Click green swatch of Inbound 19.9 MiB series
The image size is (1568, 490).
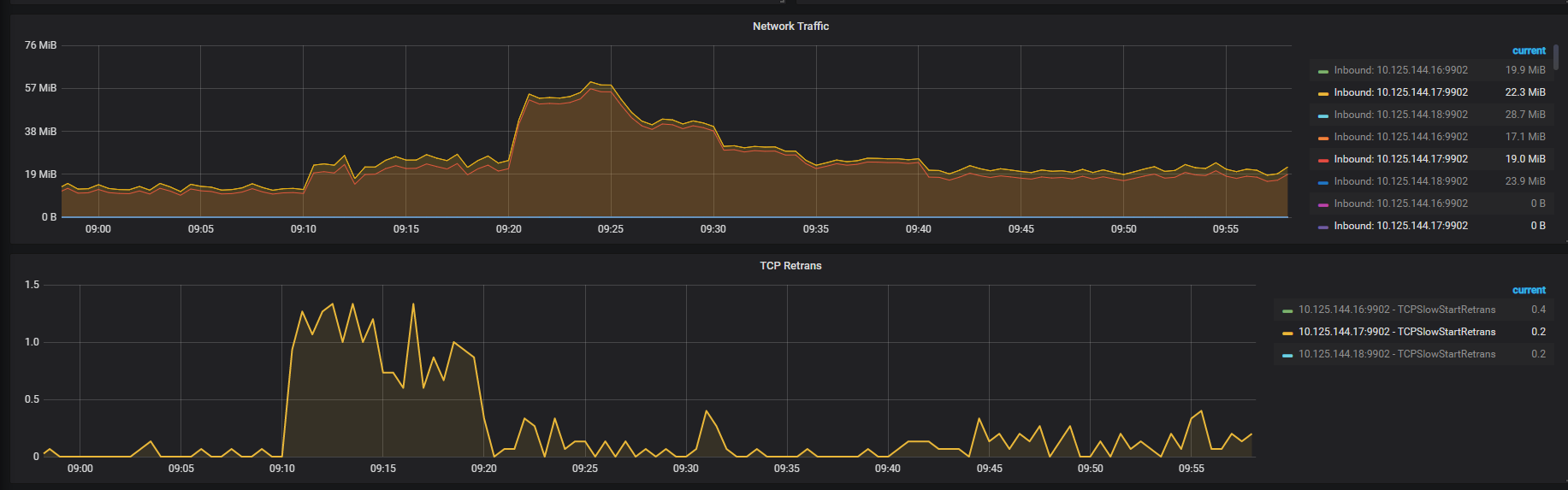1322,71
